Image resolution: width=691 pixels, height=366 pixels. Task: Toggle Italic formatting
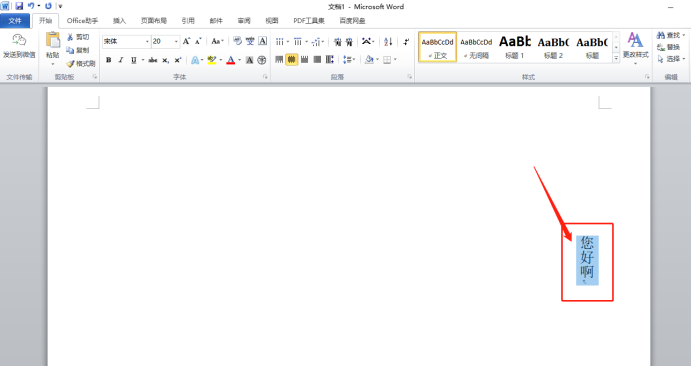tap(121, 60)
